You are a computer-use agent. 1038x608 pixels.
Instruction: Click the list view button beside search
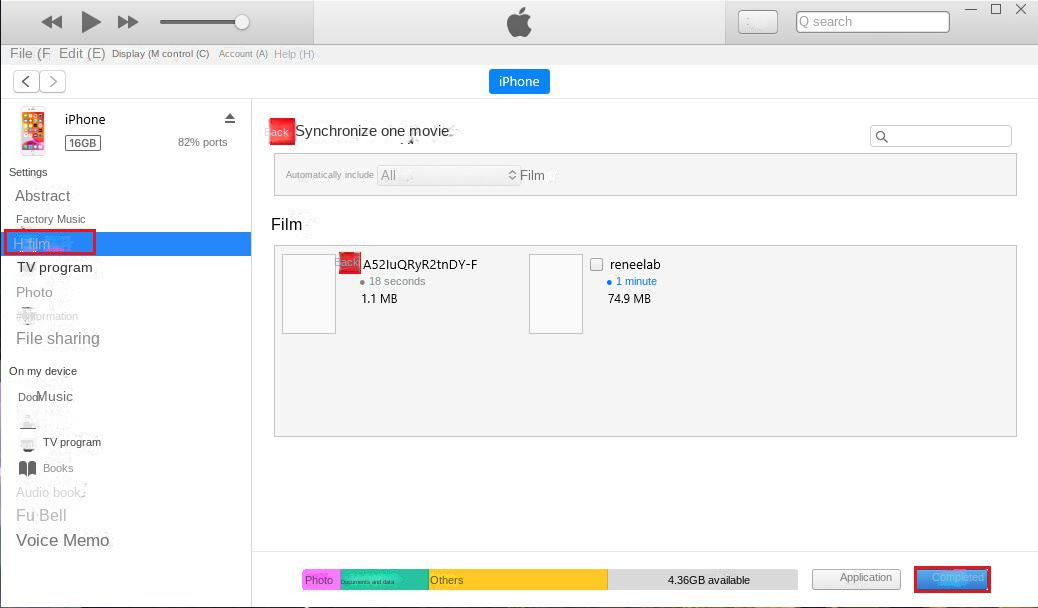click(x=757, y=22)
